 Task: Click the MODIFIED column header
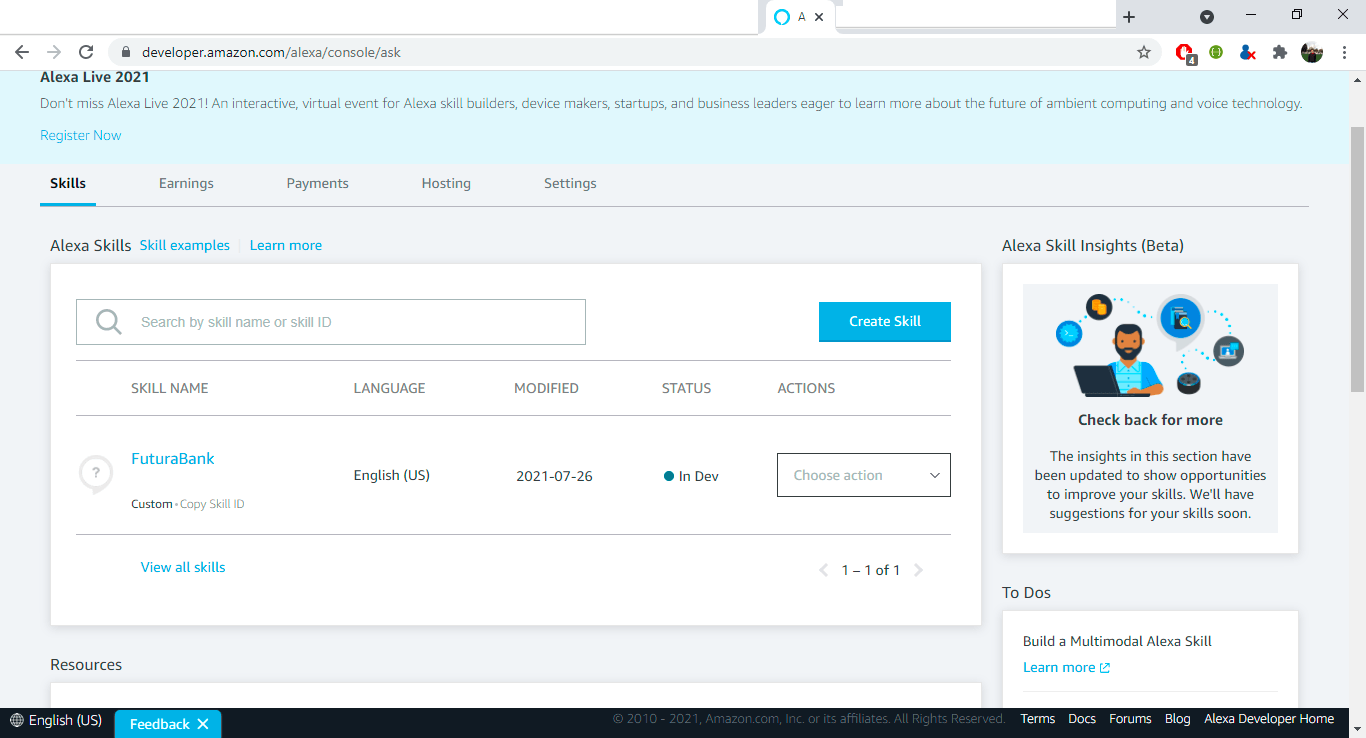coord(546,388)
